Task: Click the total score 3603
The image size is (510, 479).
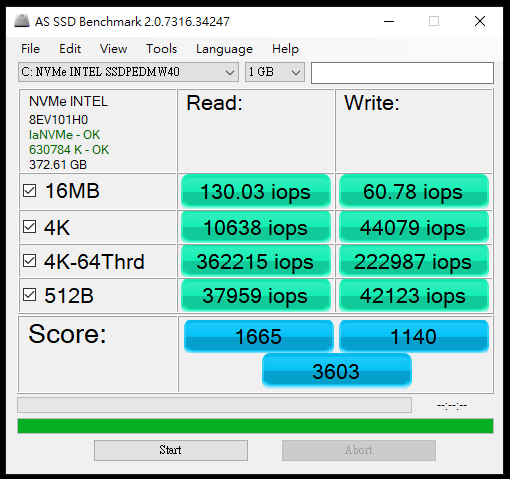Action: (x=337, y=371)
